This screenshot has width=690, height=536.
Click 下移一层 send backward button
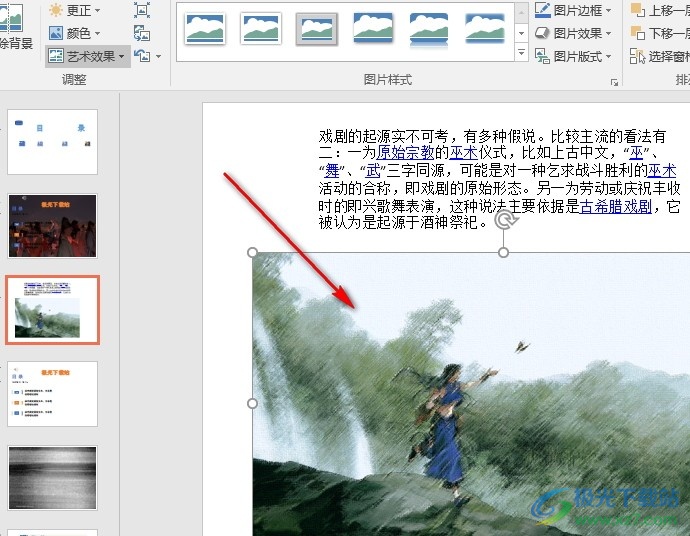[660, 33]
